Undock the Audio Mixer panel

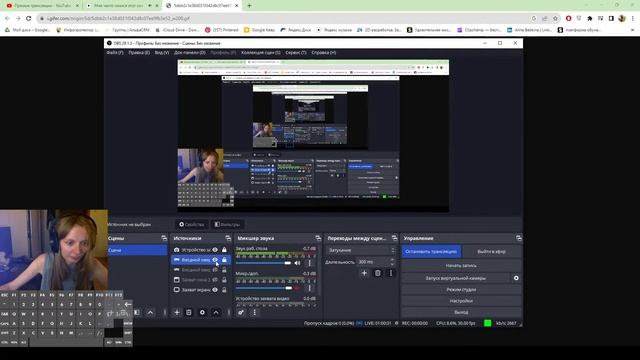318,238
